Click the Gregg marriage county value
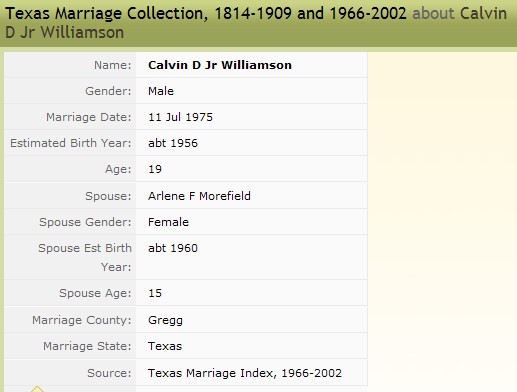517x392 pixels. [x=165, y=320]
